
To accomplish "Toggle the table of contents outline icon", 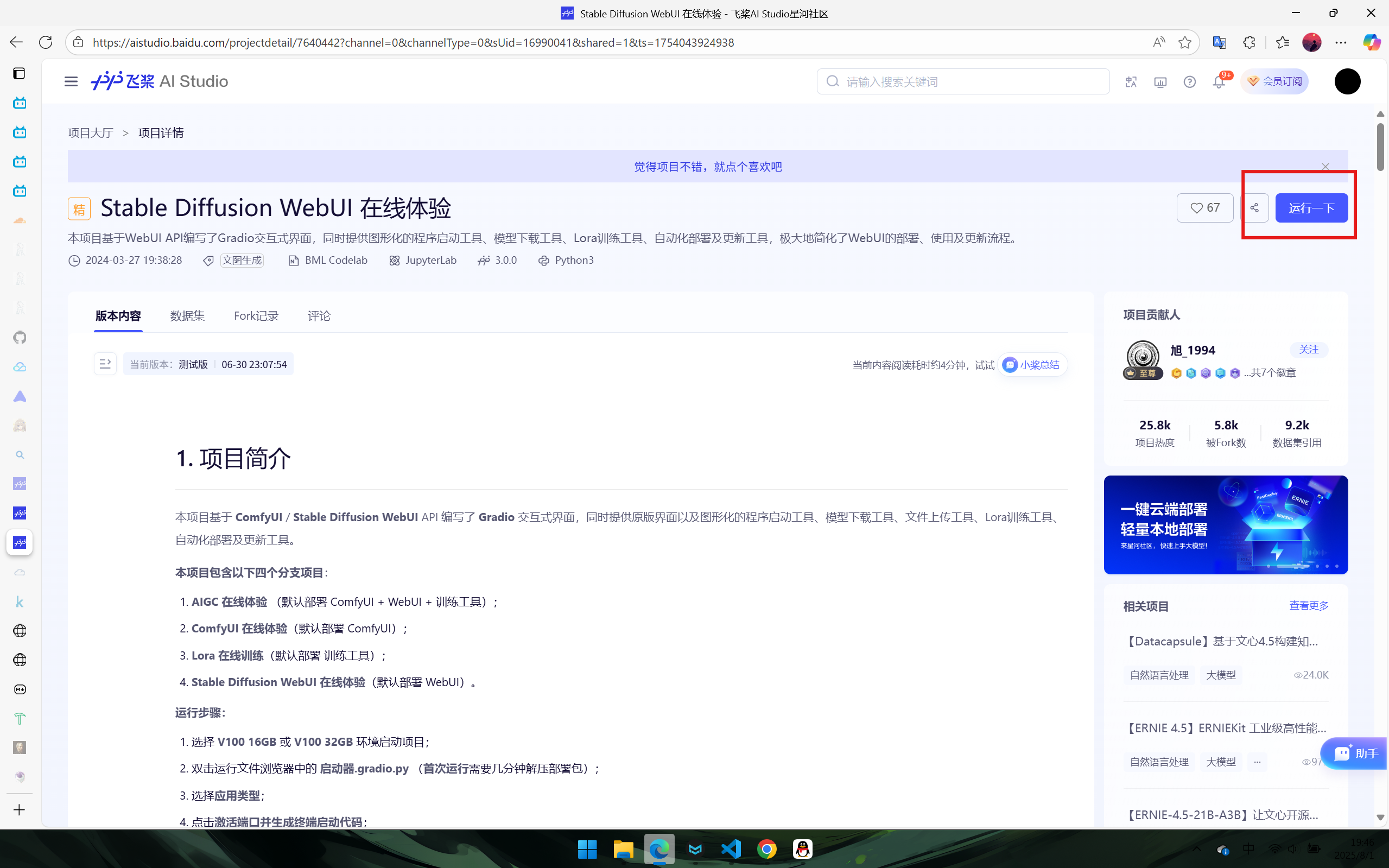I will point(105,364).
